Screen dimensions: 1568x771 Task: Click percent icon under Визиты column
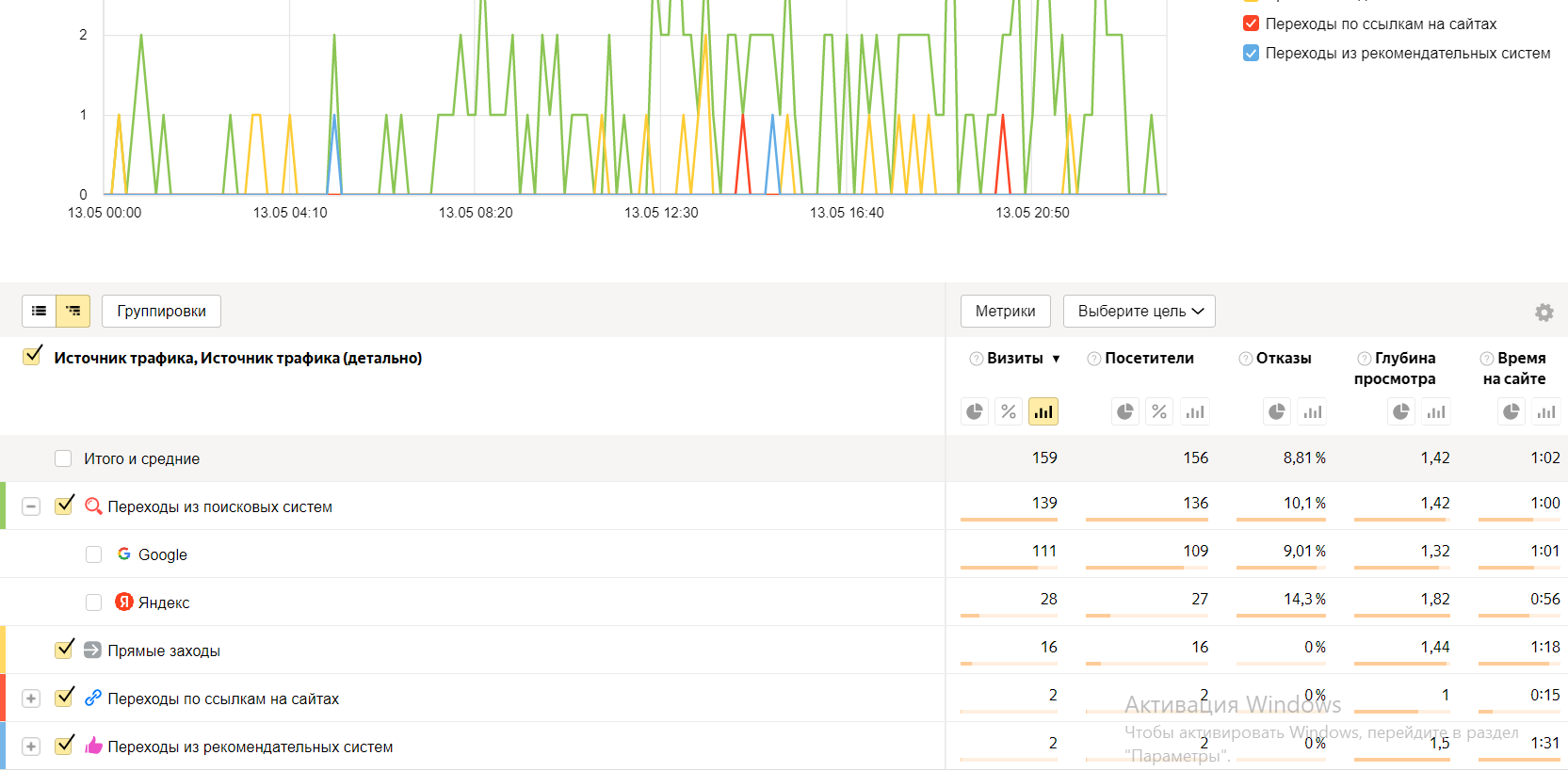point(1009,412)
